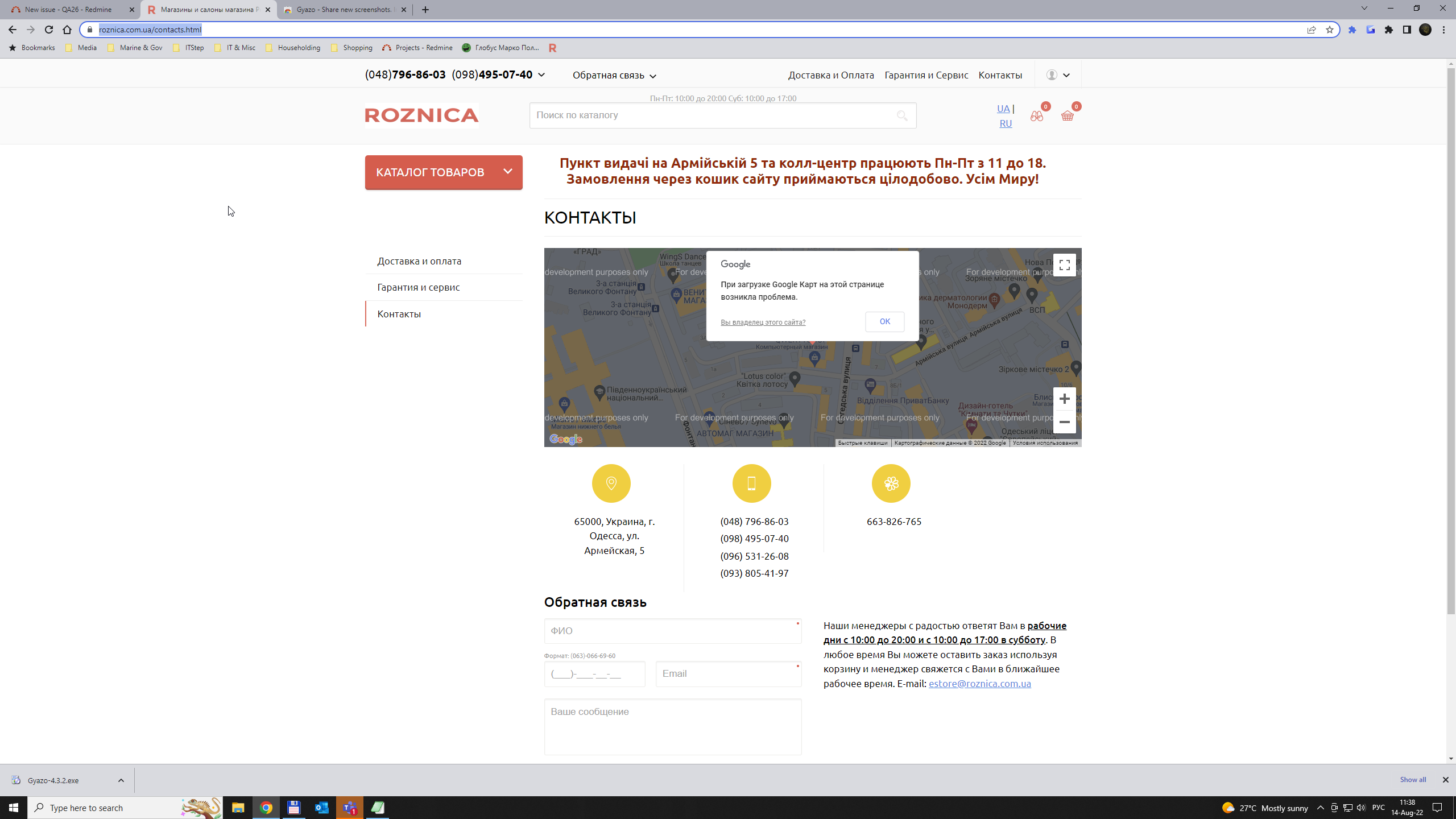Bookmark this page with star icon
The height and width of the screenshot is (819, 1456).
1329,30
